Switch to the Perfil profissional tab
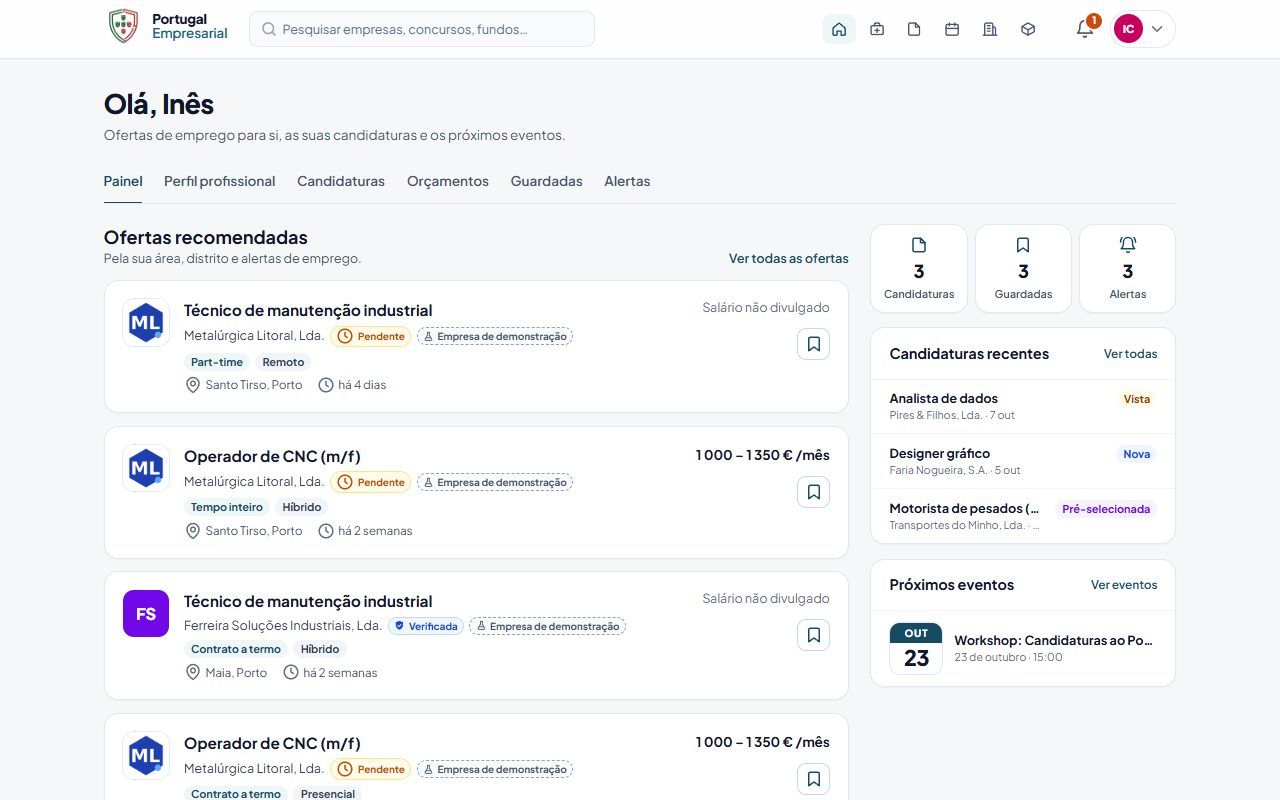The height and width of the screenshot is (800, 1280). coord(220,181)
